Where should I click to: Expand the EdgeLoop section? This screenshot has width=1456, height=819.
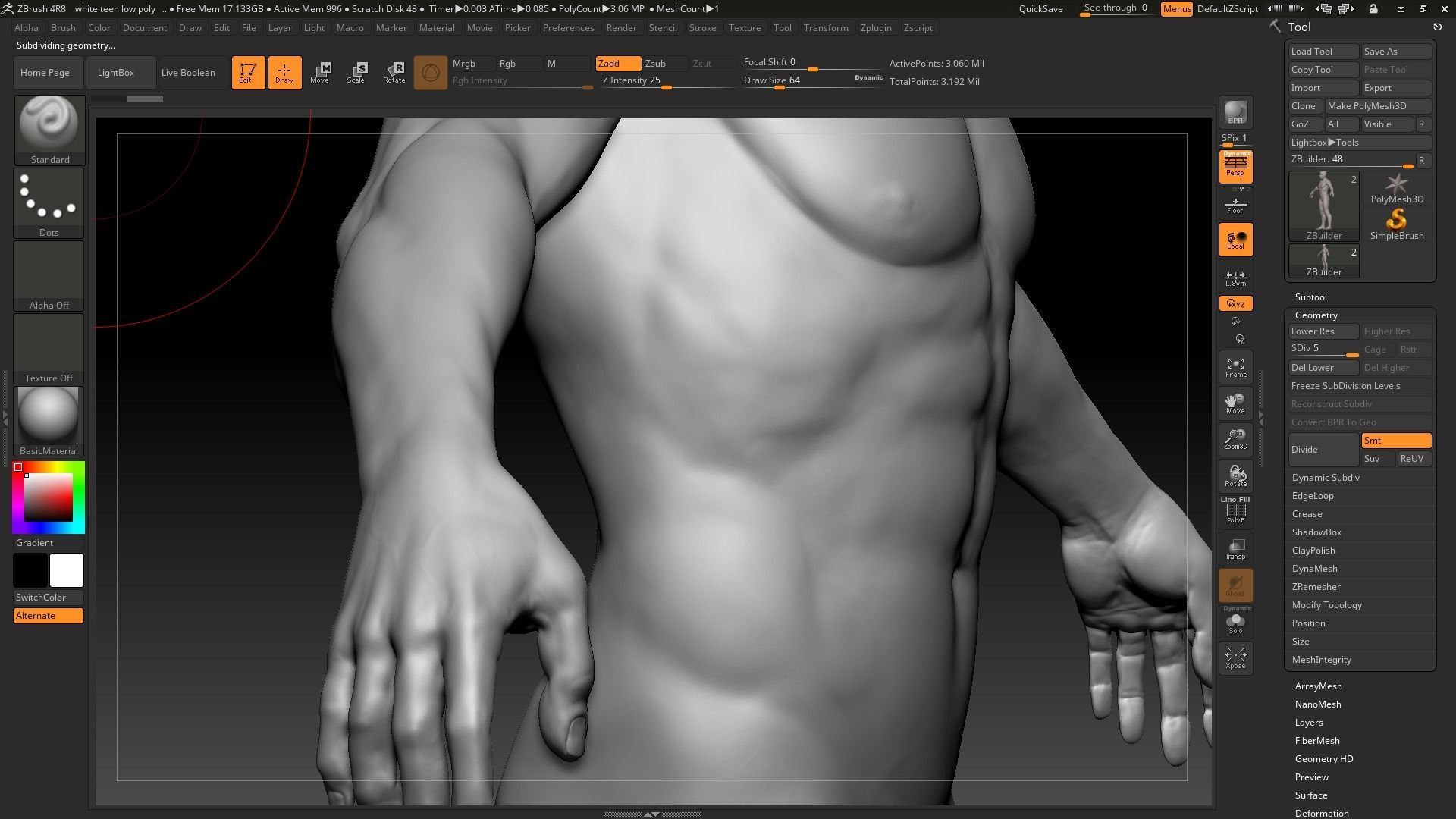tap(1313, 496)
